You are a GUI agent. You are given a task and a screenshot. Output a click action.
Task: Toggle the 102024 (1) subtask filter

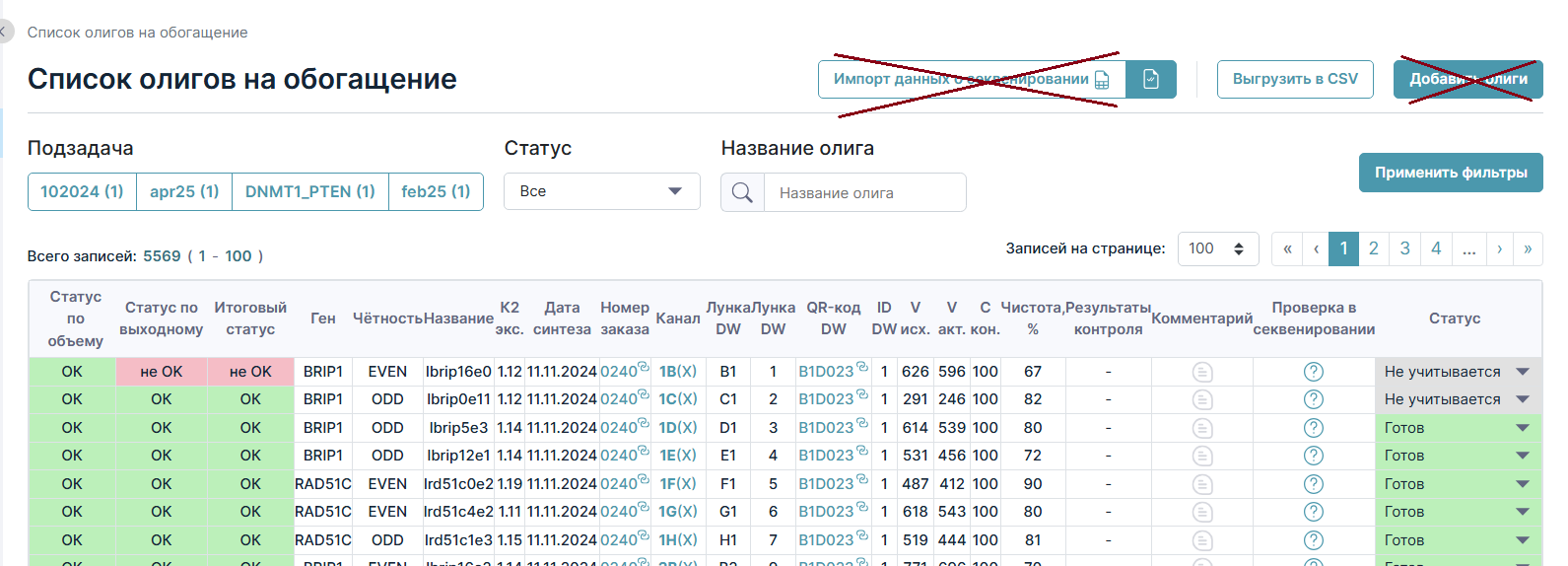(82, 191)
